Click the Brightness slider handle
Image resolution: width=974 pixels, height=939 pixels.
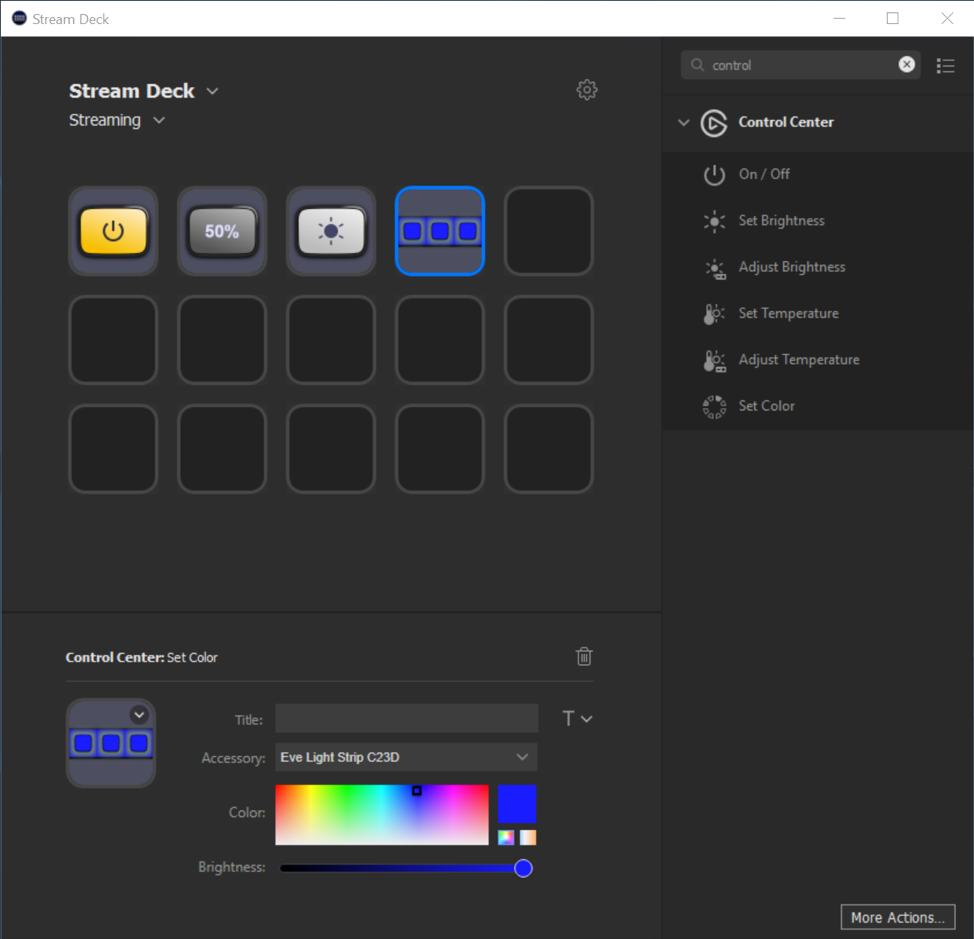523,868
